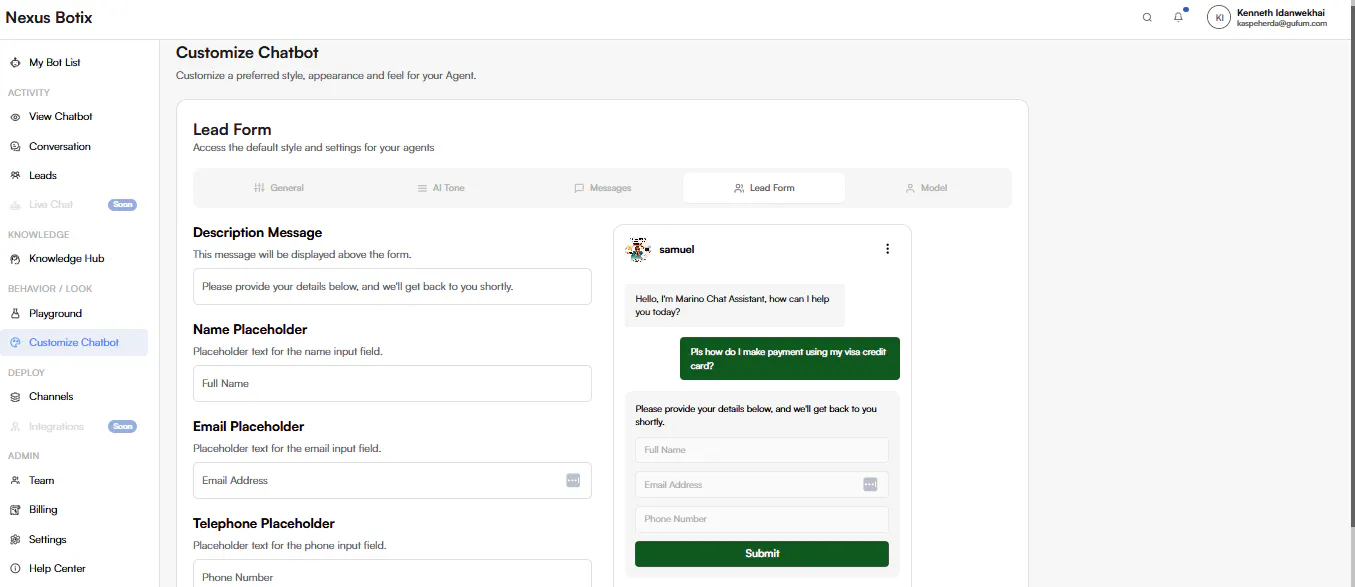Focus the Telephone Placeholder input field
The width and height of the screenshot is (1355, 587).
392,574
